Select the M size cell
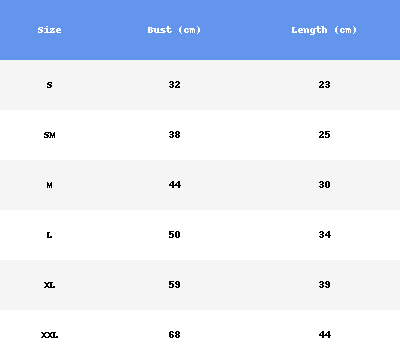Image resolution: width=400 pixels, height=360 pixels. [49, 185]
